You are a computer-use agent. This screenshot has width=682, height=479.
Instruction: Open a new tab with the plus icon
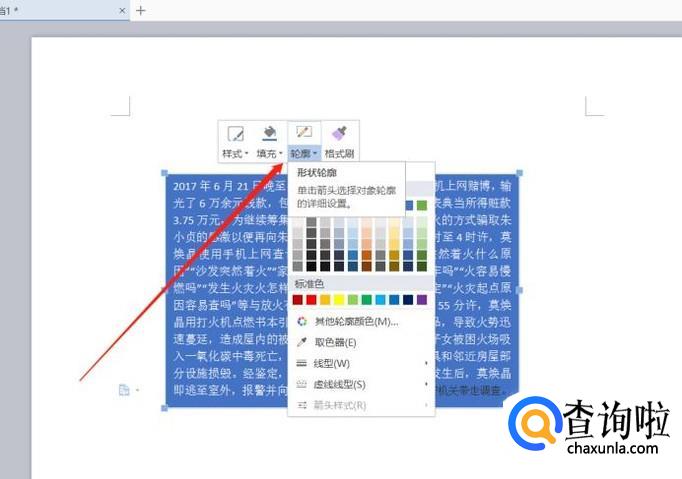pyautogui.click(x=141, y=10)
